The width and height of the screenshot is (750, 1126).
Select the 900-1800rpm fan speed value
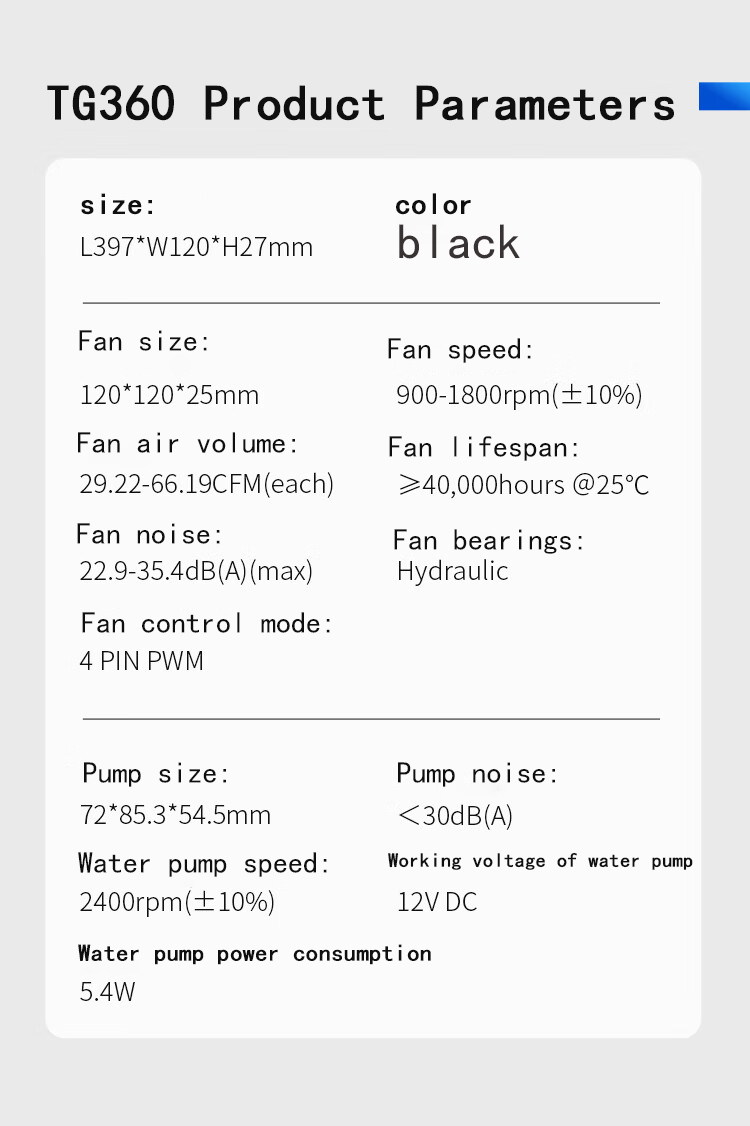(x=519, y=395)
